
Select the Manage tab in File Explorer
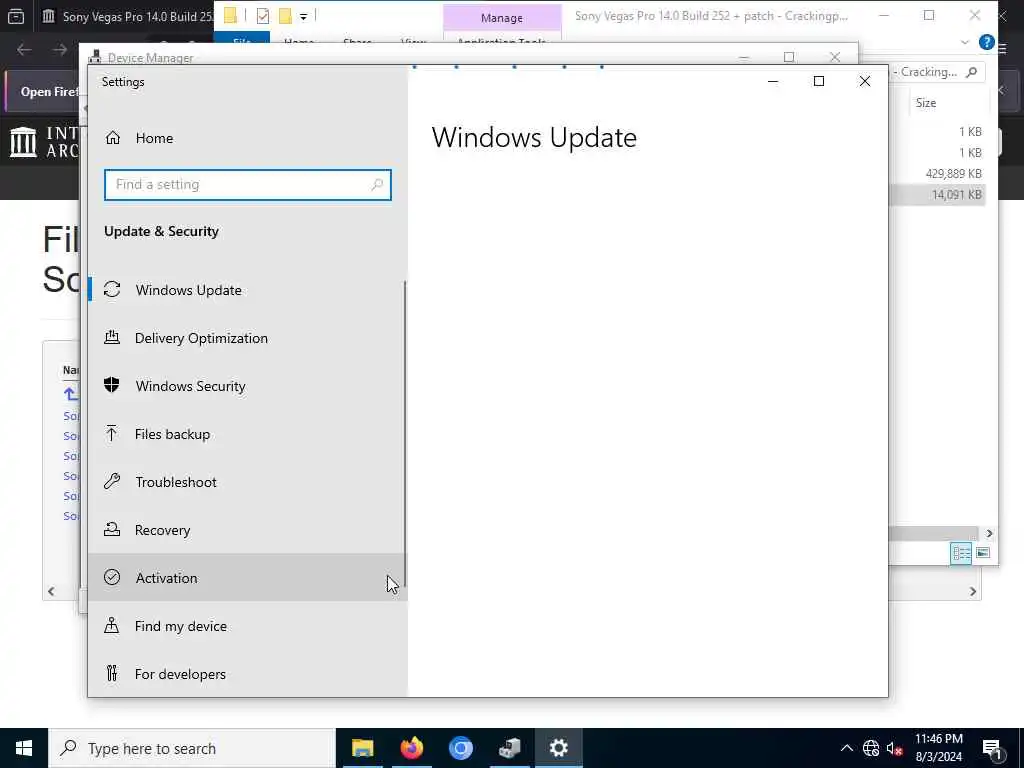point(502,18)
